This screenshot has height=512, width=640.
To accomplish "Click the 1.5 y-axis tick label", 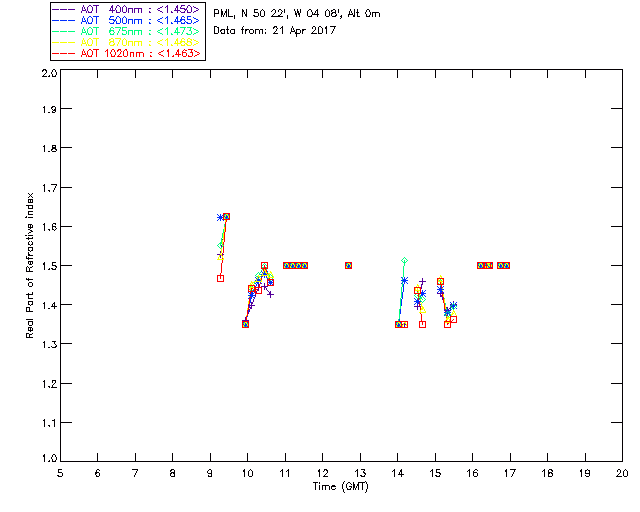I will [49, 266].
